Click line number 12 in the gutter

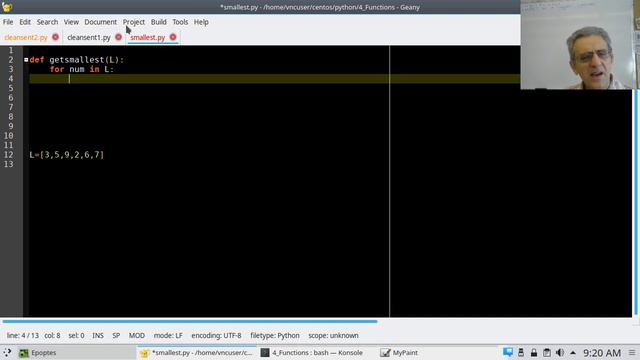click(9, 155)
